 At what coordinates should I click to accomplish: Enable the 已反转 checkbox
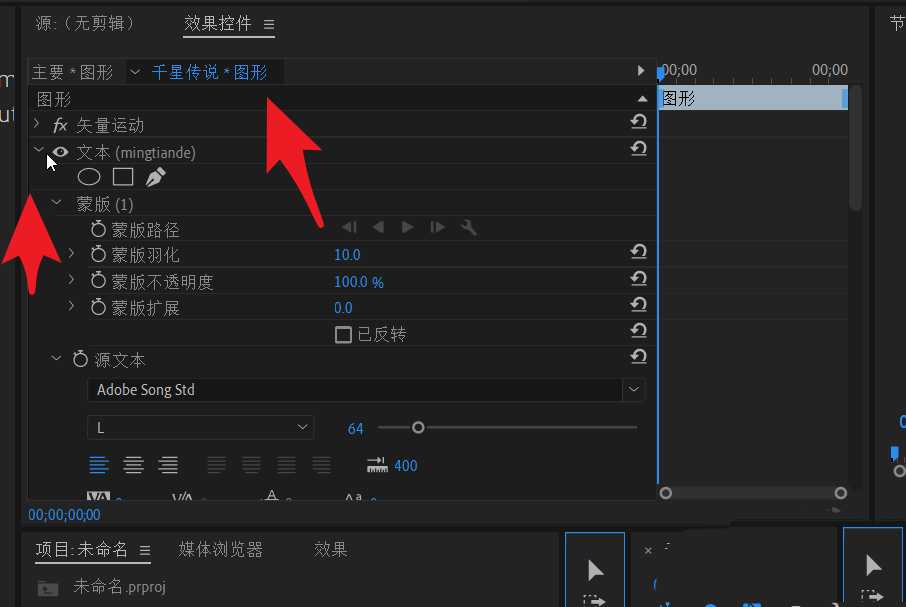[343, 335]
